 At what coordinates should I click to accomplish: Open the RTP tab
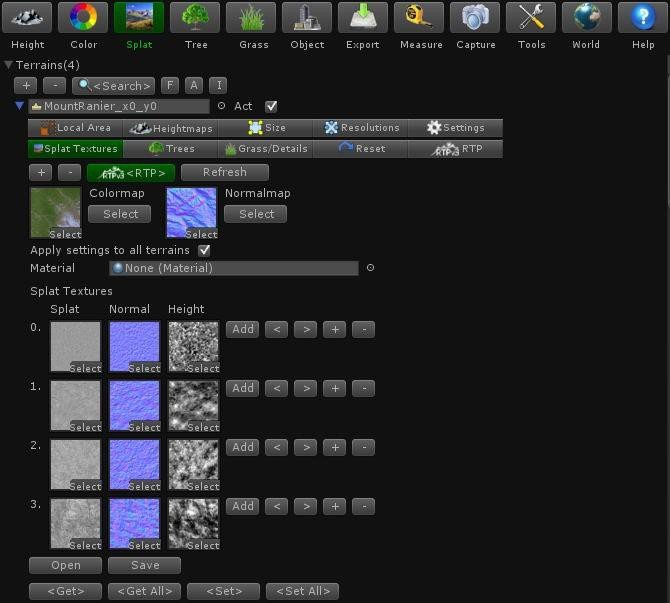tap(455, 149)
